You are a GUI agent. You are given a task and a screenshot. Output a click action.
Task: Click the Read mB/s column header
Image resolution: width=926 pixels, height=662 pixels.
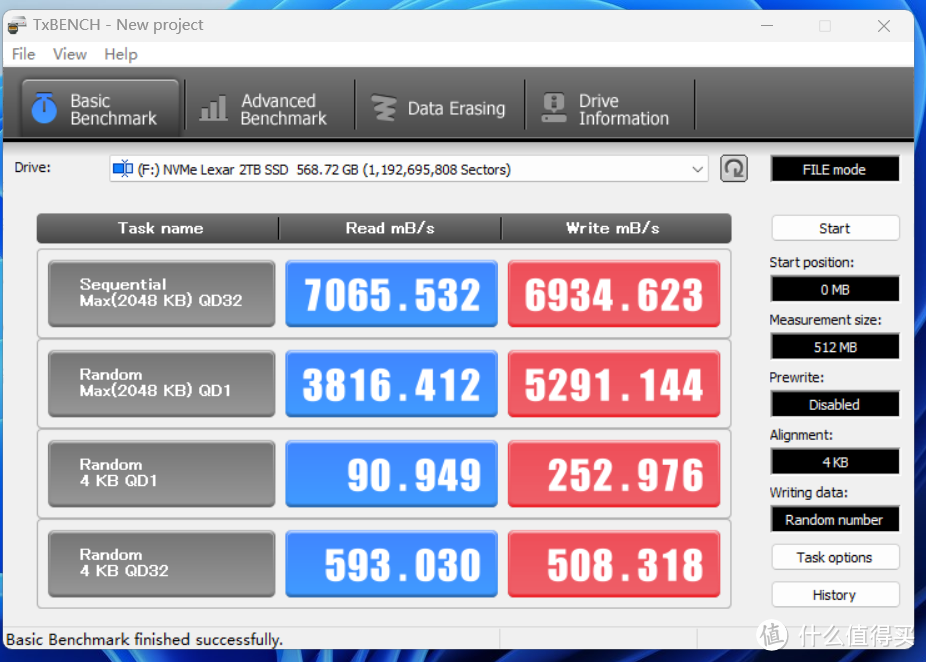[x=390, y=229]
